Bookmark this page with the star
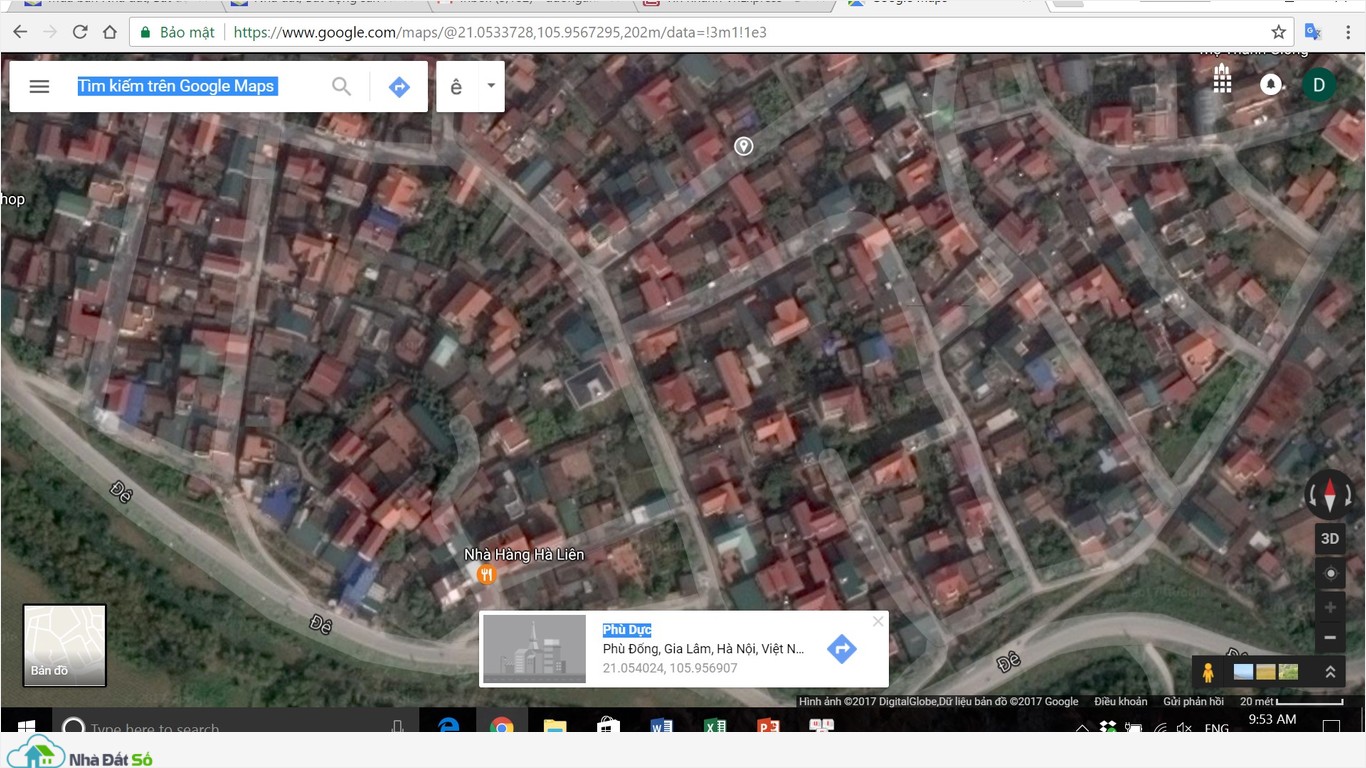The width and height of the screenshot is (1366, 768). pyautogui.click(x=1278, y=32)
